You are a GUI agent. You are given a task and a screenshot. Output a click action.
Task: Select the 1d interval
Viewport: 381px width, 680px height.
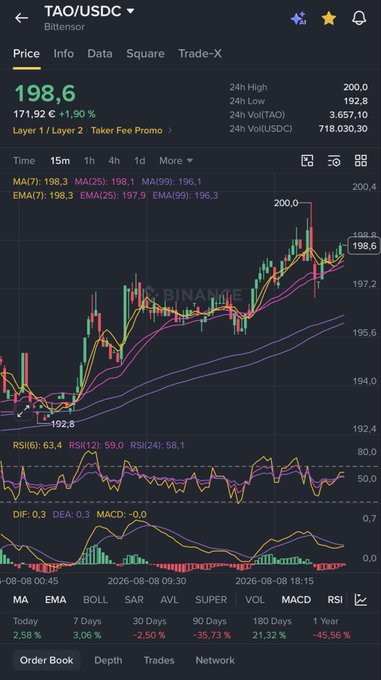pyautogui.click(x=140, y=160)
